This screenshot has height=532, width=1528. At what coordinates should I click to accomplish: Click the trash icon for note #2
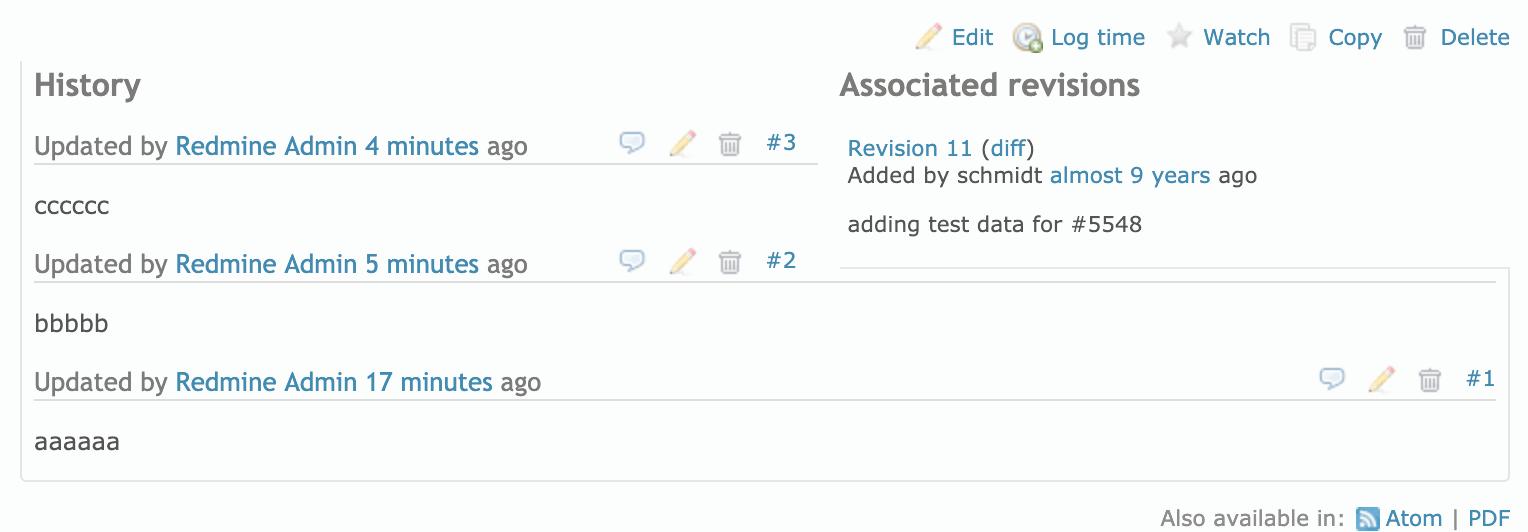tap(731, 262)
